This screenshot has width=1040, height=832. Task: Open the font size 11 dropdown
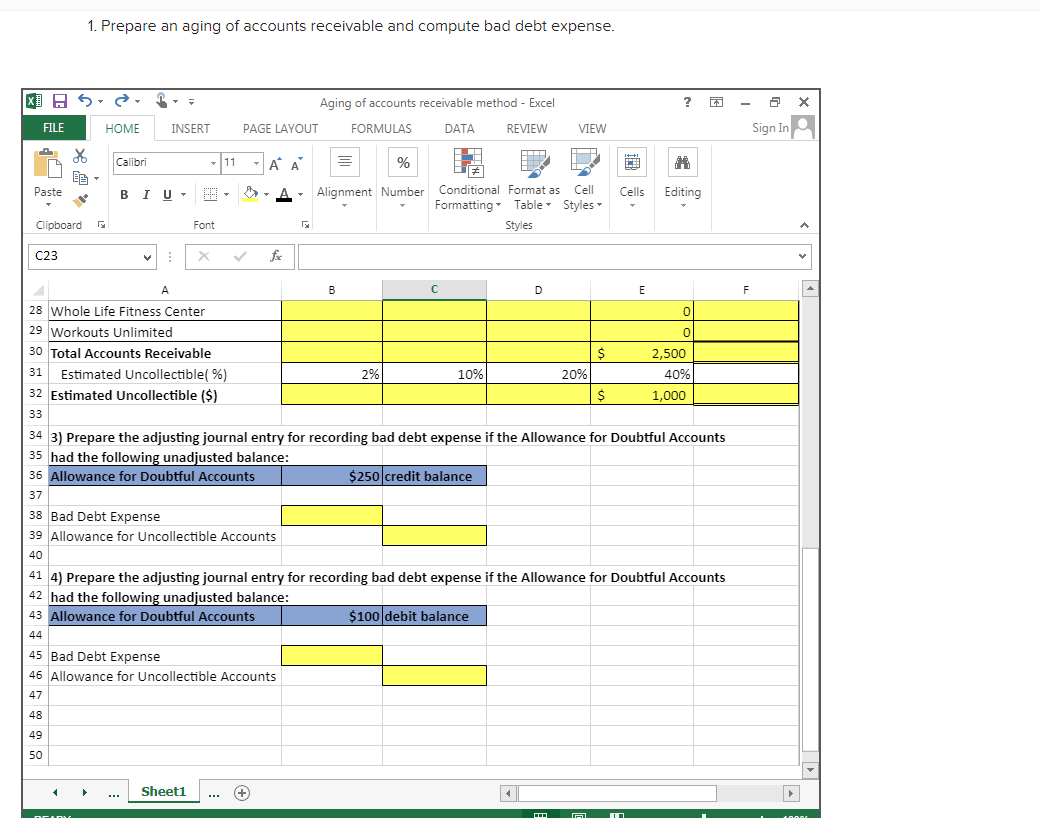pos(256,163)
